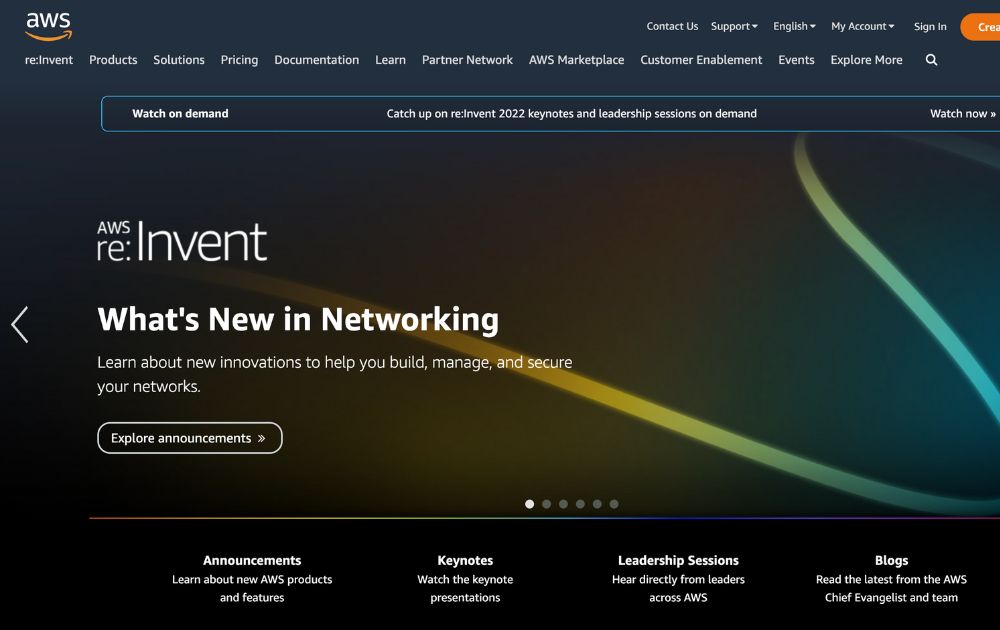Open the Support dropdown

(x=734, y=26)
